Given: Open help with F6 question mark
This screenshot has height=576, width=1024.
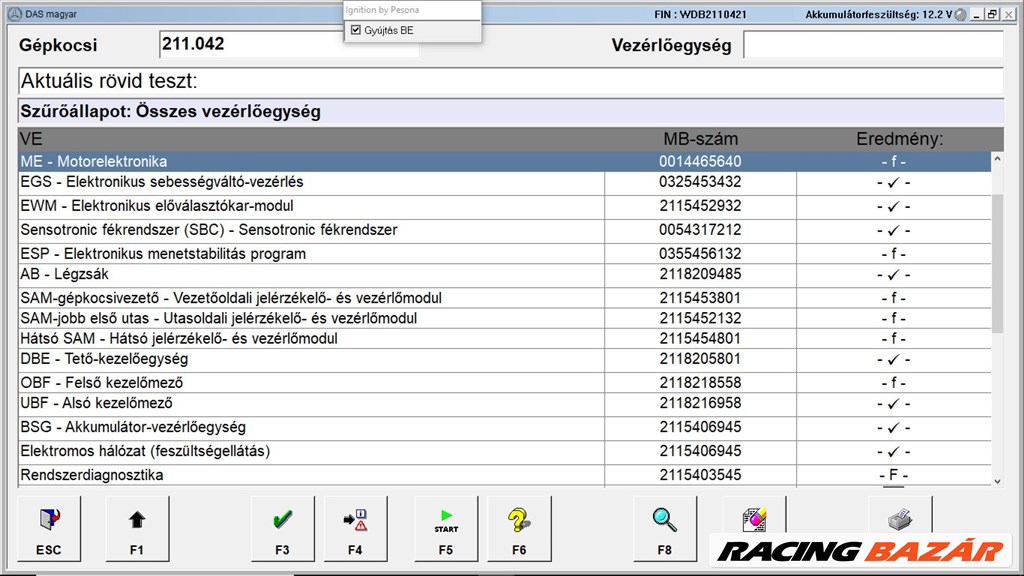Looking at the screenshot, I should click(x=519, y=528).
